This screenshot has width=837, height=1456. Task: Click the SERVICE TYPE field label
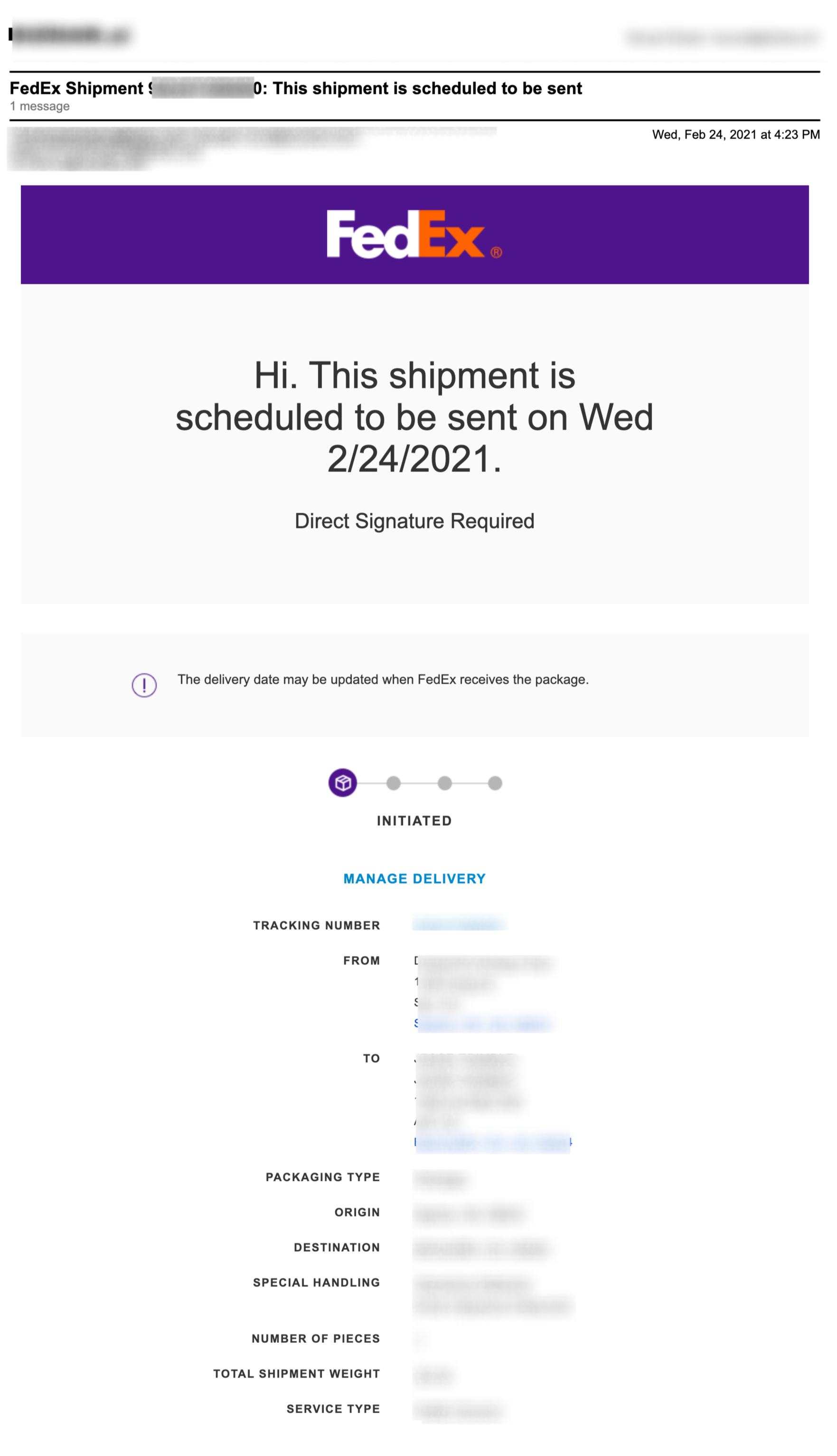(333, 1409)
